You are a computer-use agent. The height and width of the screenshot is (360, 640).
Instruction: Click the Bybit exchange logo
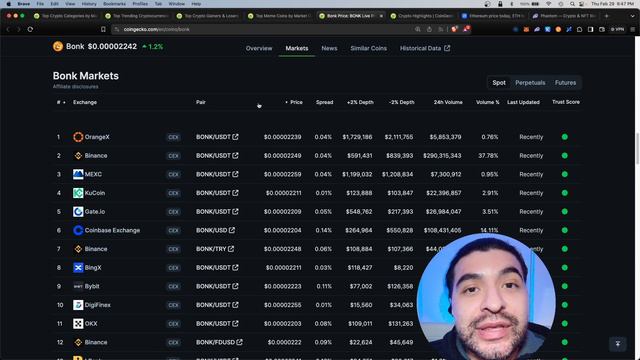[x=78, y=286]
